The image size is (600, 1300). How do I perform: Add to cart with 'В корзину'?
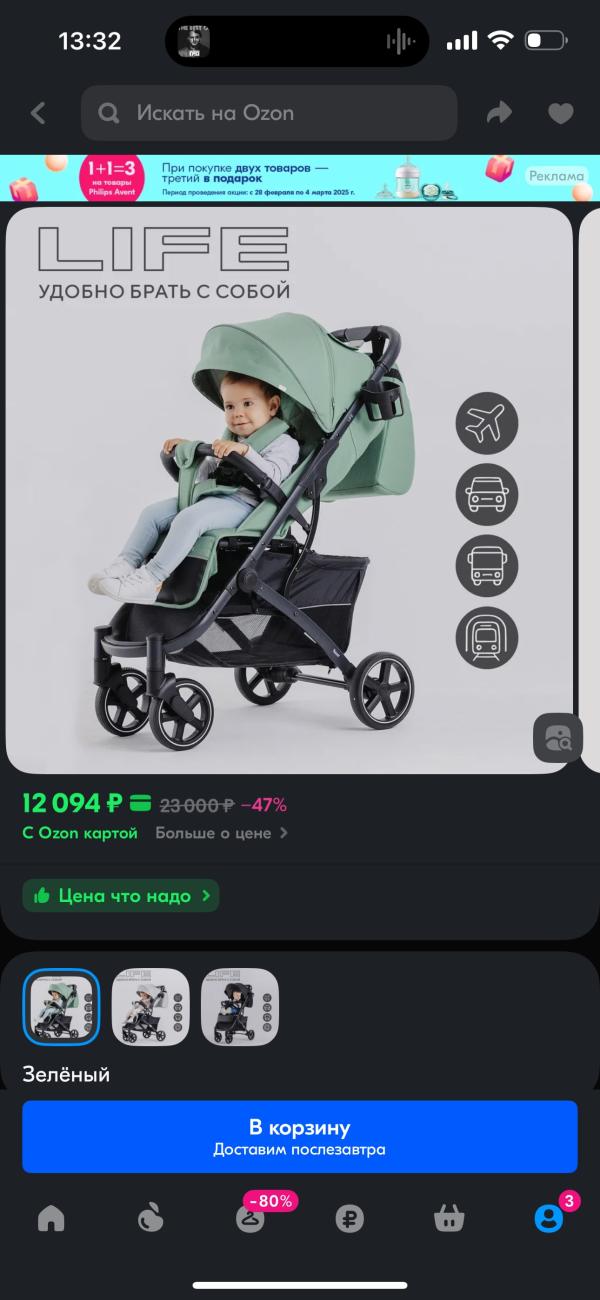coord(300,1137)
